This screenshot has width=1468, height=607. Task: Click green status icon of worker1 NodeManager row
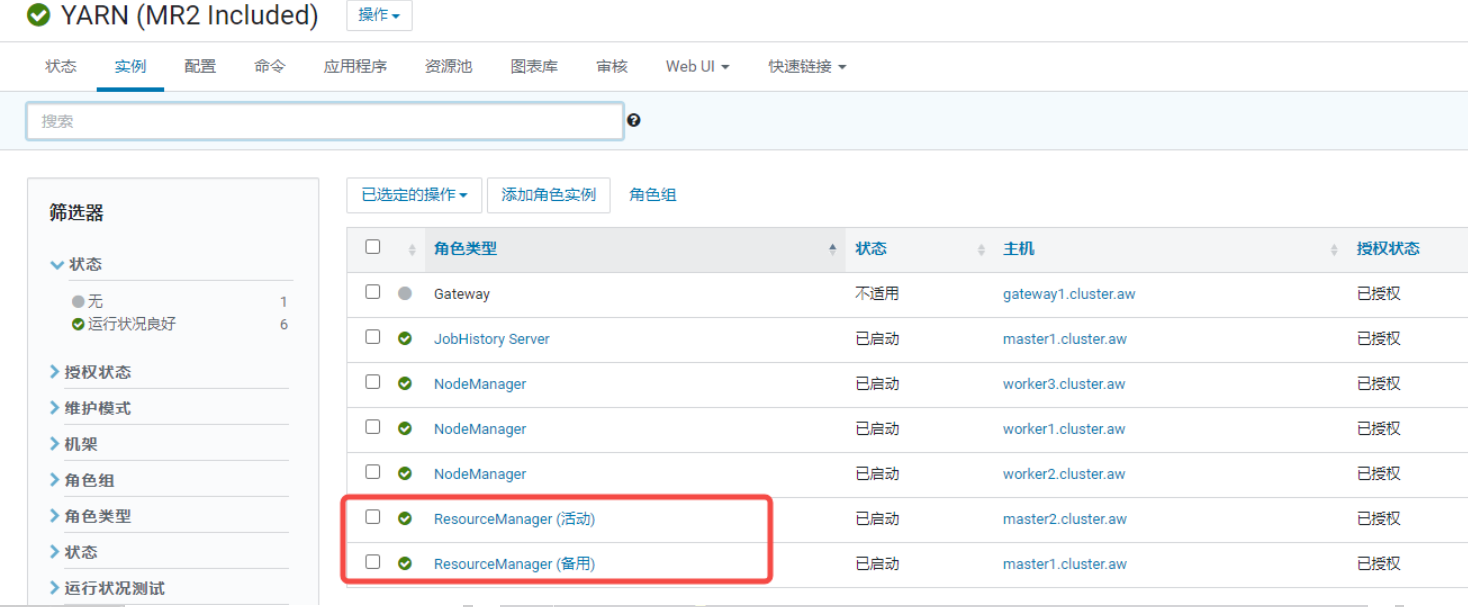(x=405, y=429)
